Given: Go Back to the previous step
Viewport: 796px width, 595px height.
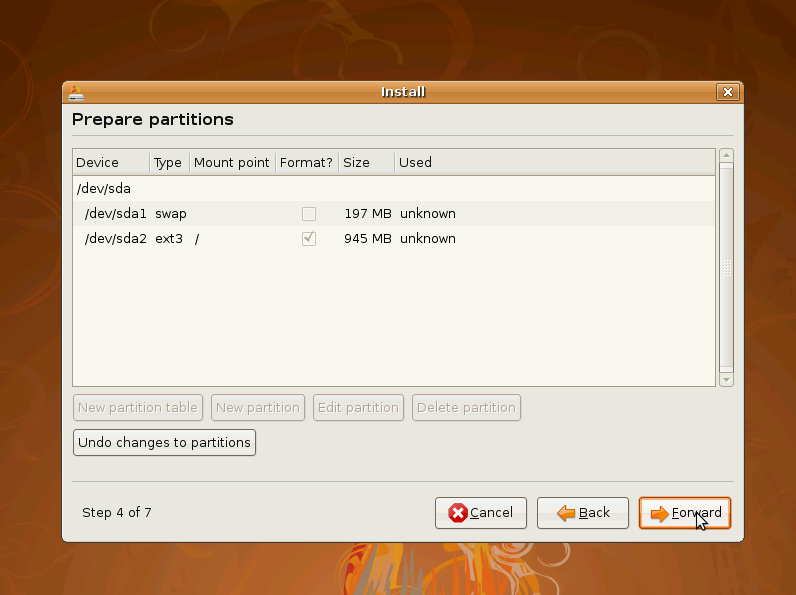Looking at the screenshot, I should (x=583, y=513).
